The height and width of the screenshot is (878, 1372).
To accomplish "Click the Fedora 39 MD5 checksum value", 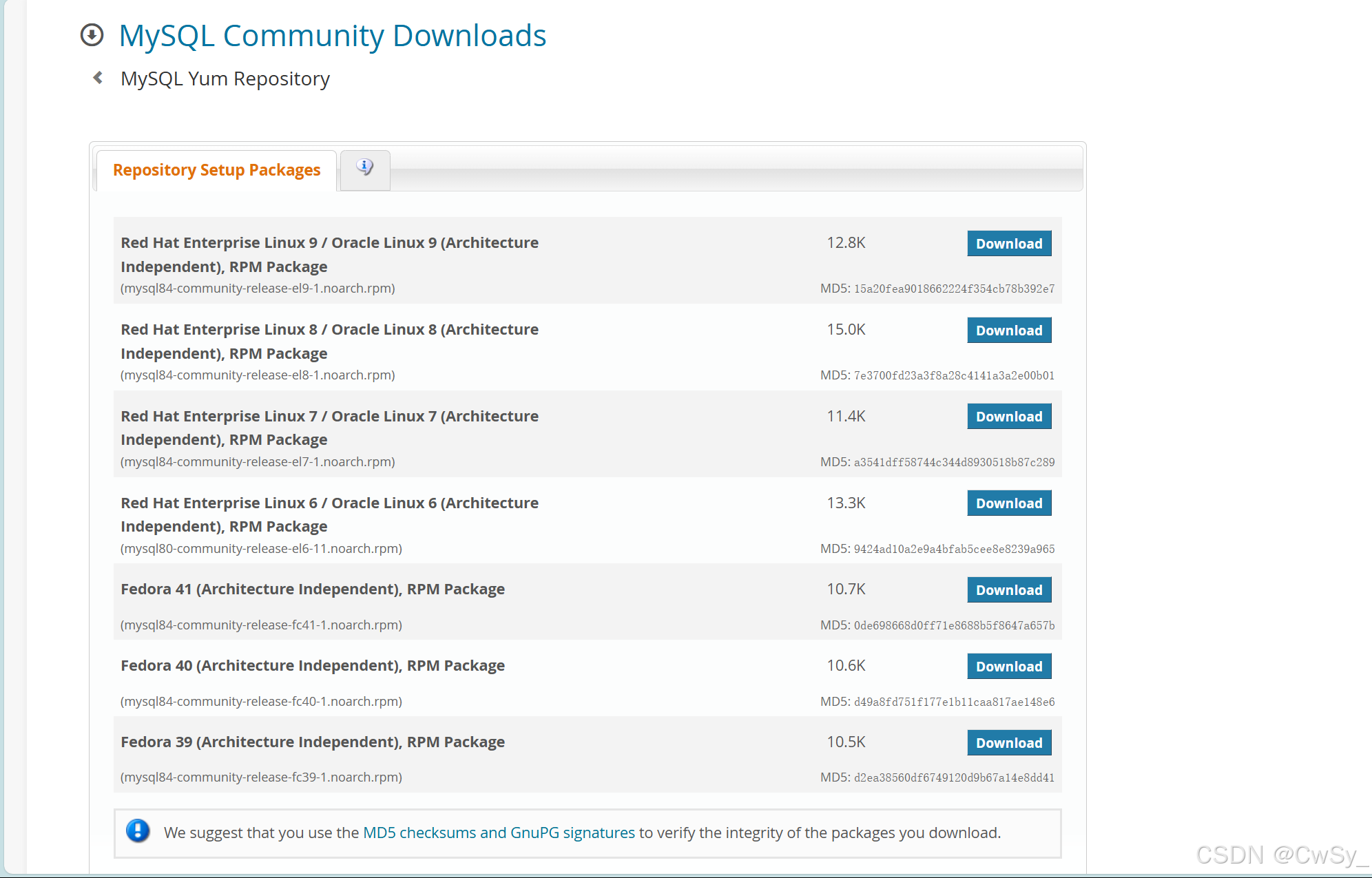I will click(954, 778).
